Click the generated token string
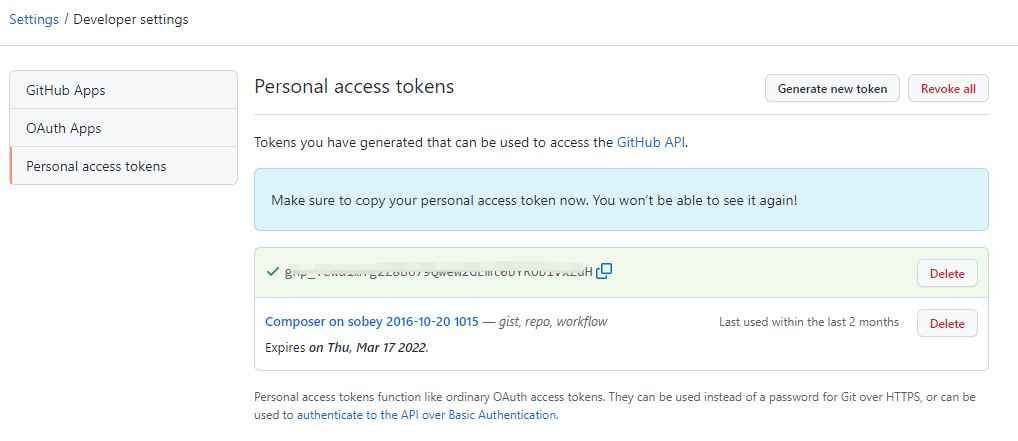The image size is (1018, 441). coord(438,272)
